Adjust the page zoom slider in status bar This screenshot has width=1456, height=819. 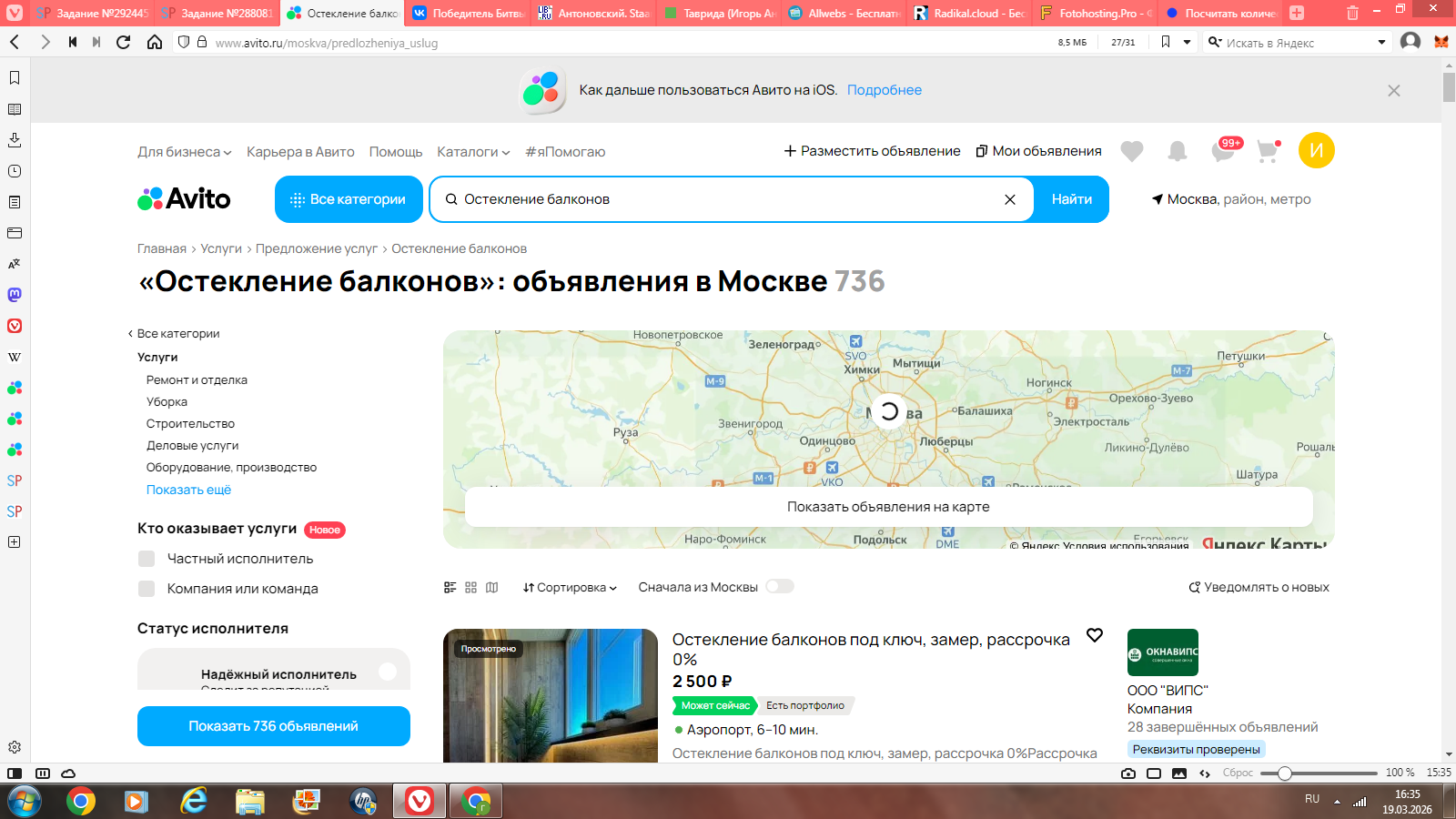click(1285, 773)
